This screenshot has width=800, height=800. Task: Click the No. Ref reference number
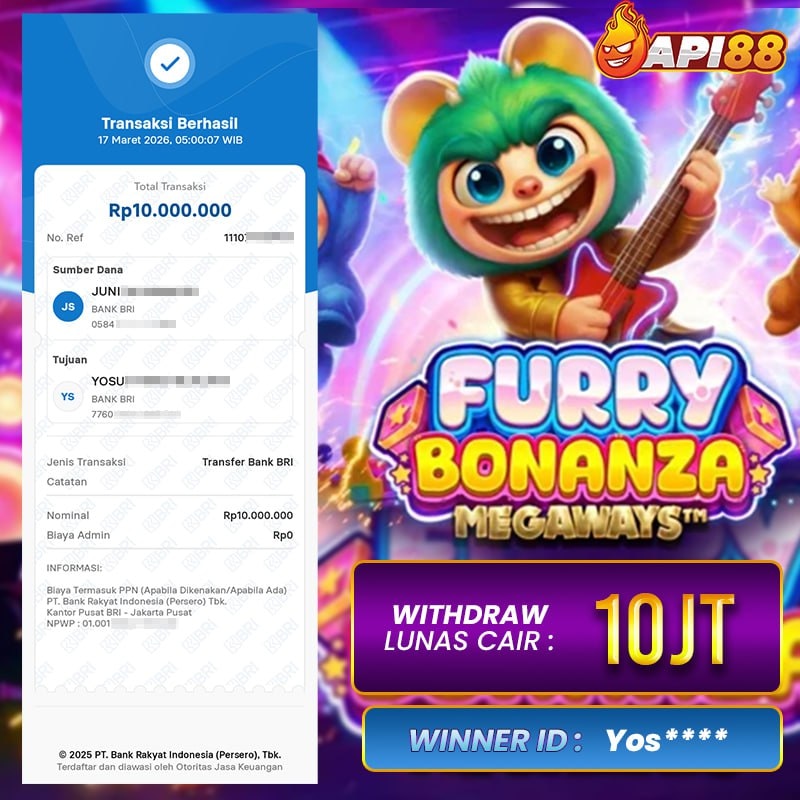pyautogui.click(x=259, y=237)
